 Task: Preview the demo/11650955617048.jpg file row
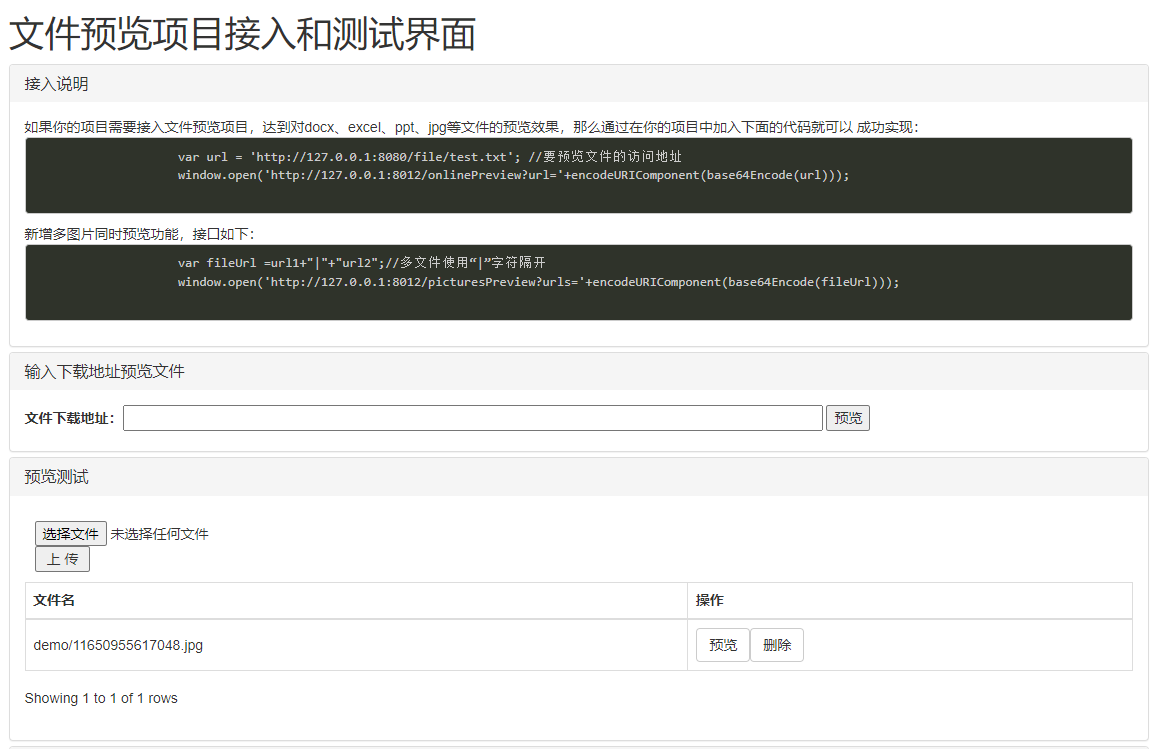click(x=723, y=645)
